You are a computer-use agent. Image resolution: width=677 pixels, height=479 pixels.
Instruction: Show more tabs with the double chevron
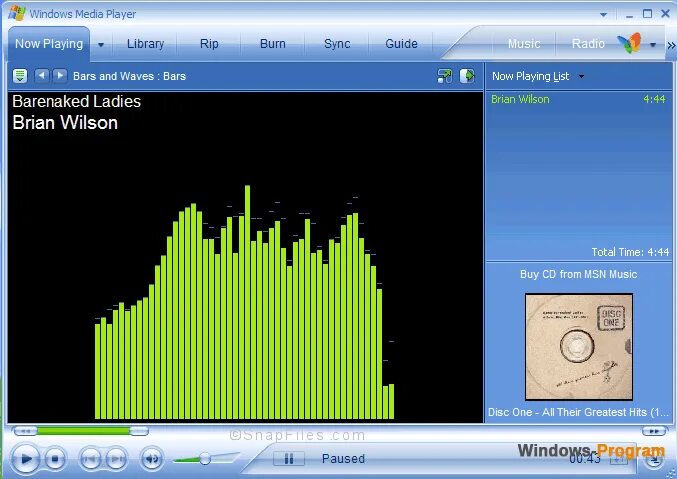coord(671,45)
